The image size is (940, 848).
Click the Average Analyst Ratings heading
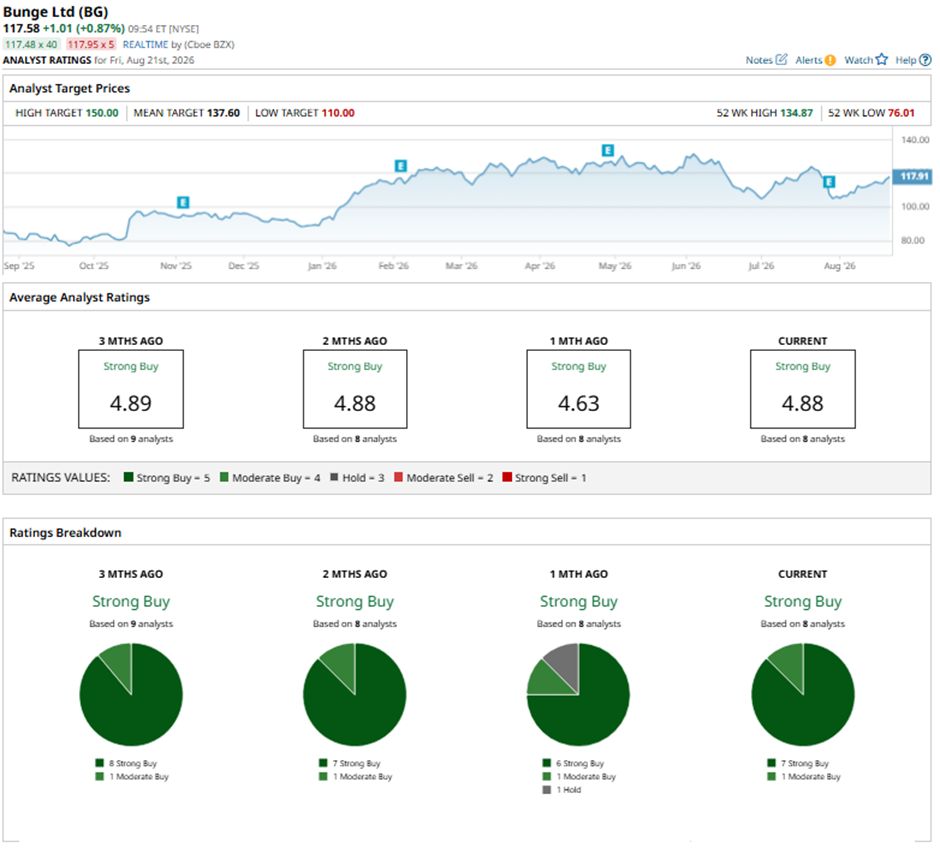[x=80, y=297]
